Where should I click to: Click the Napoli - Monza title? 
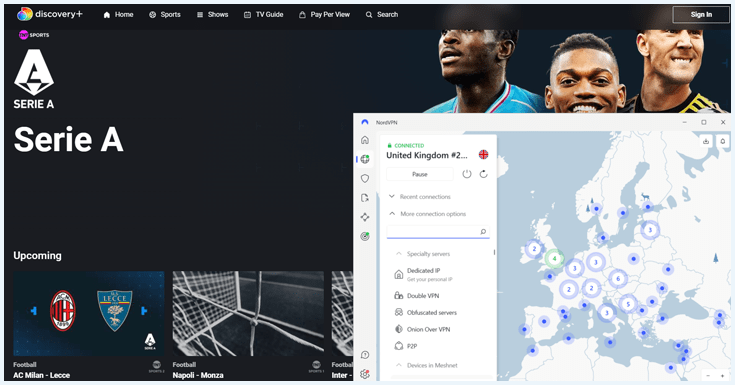click(198, 375)
